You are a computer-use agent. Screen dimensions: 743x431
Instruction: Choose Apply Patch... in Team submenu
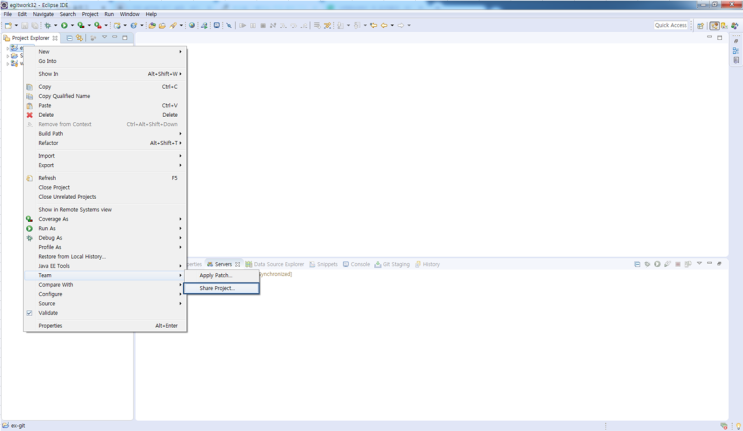click(x=221, y=275)
